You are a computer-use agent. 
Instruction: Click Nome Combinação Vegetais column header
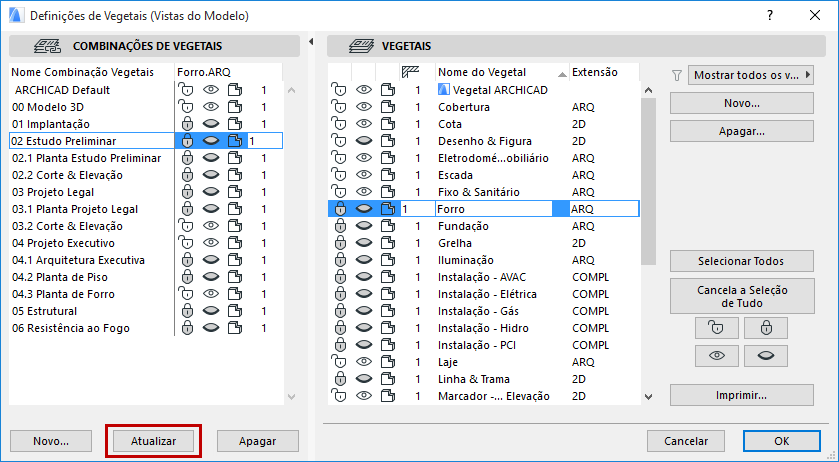(92, 72)
